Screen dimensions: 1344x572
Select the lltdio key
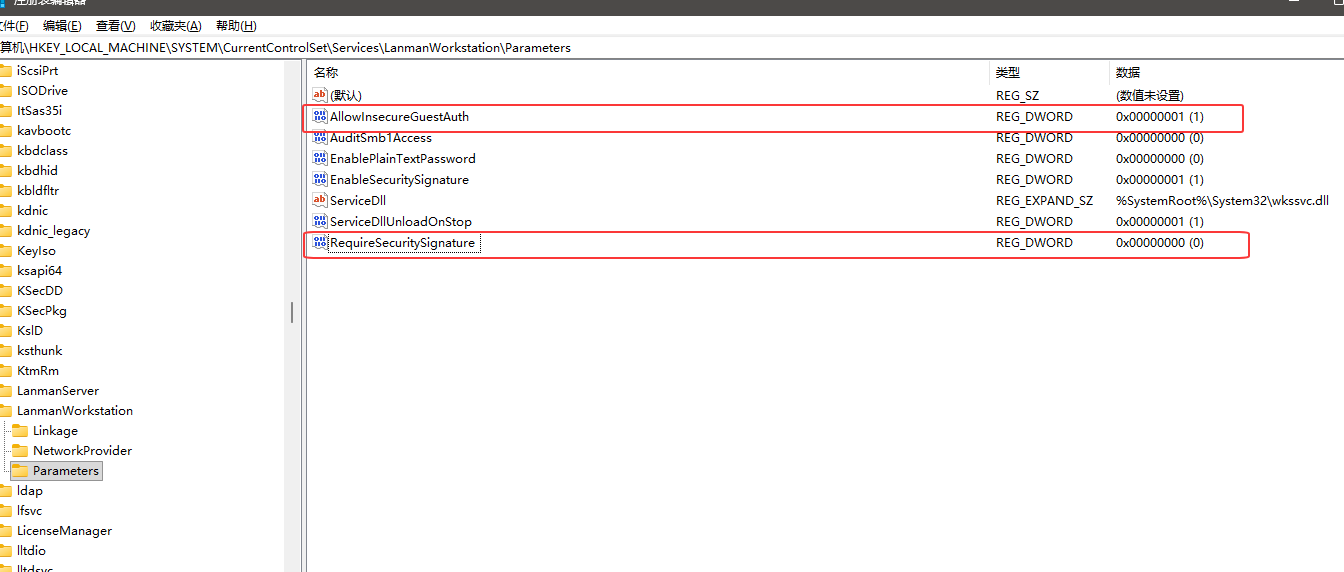tap(31, 550)
